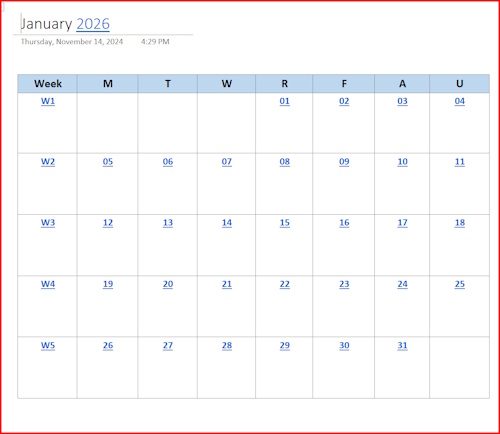Click the 'Thursday, November 14, 2024' date stamp
Image resolution: width=500 pixels, height=434 pixels.
(72, 42)
